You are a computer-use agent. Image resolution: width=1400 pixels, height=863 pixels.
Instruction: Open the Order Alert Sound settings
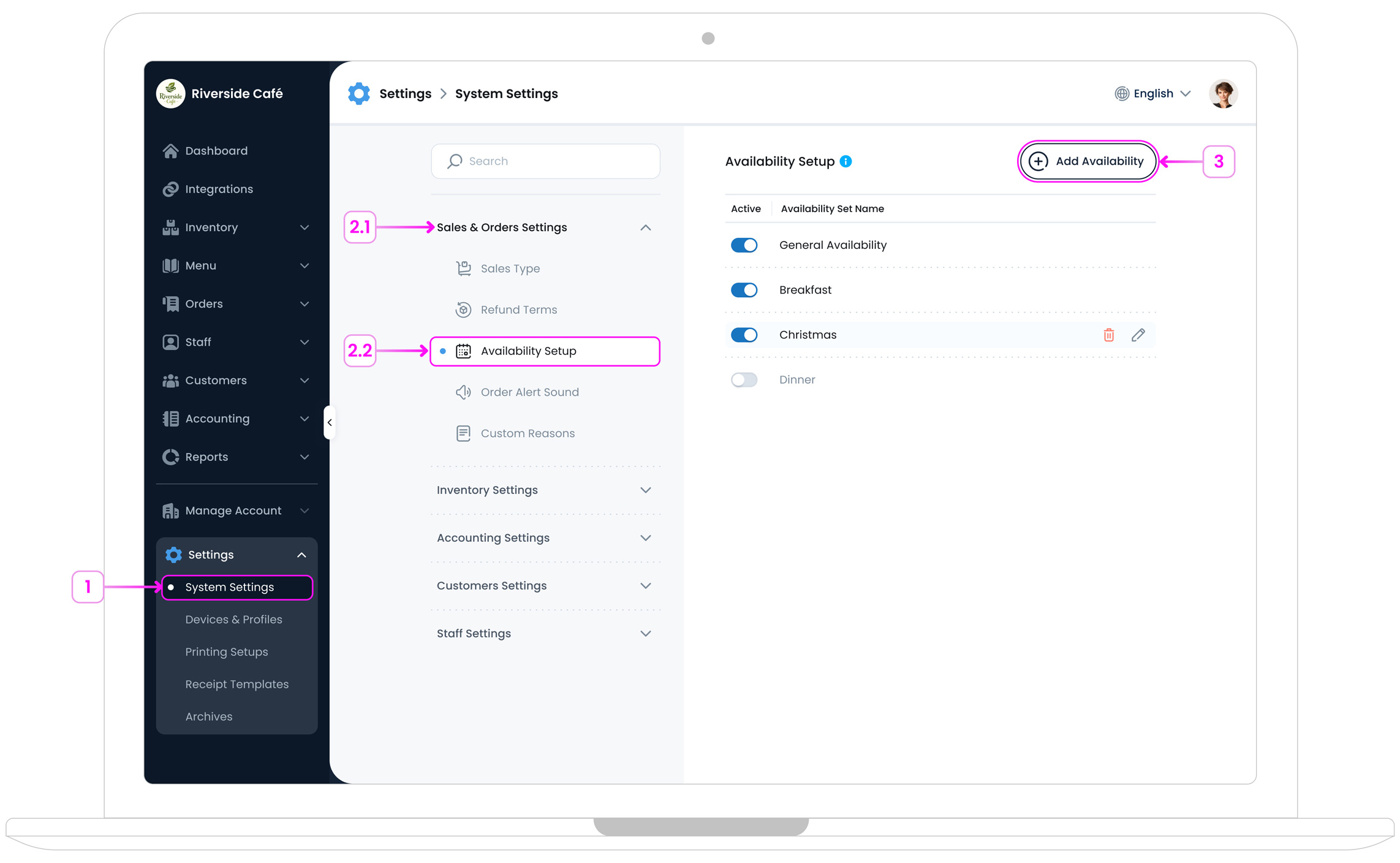[529, 392]
